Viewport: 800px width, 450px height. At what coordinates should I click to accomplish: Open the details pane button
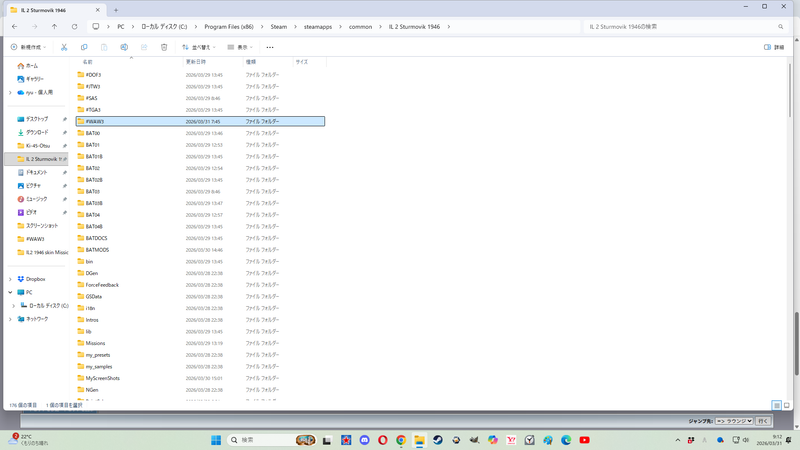[774, 47]
